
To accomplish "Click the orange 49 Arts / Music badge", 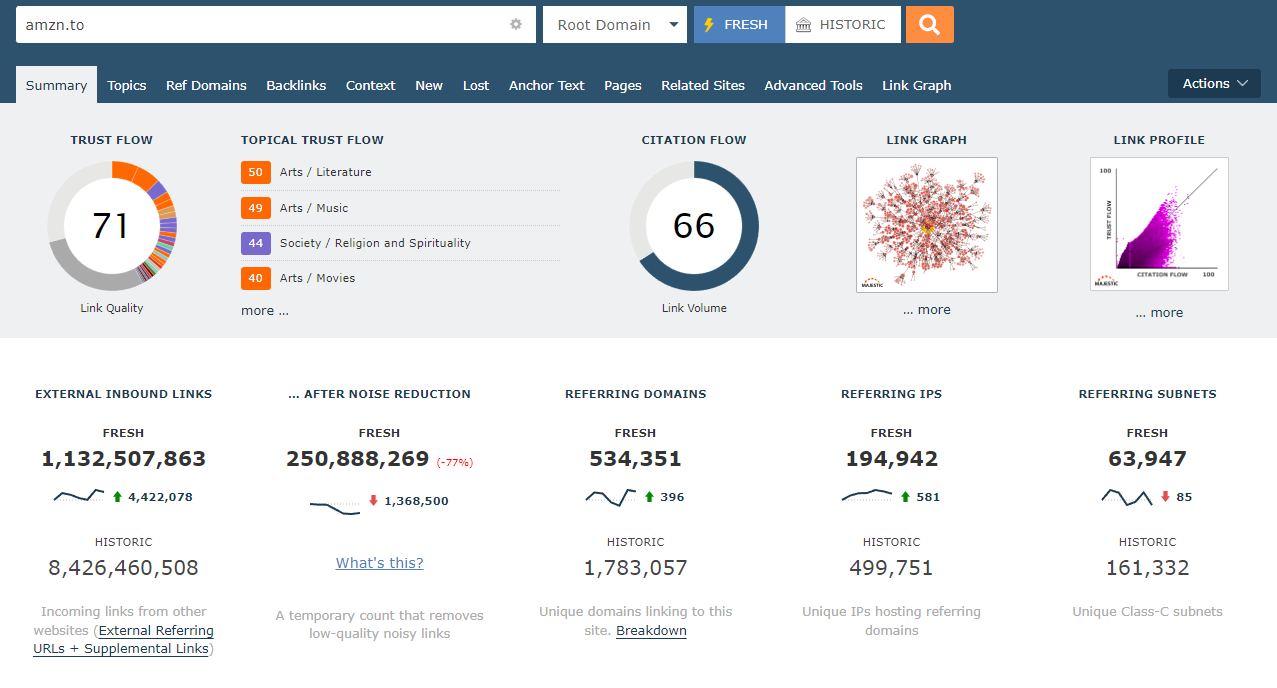I will point(256,208).
